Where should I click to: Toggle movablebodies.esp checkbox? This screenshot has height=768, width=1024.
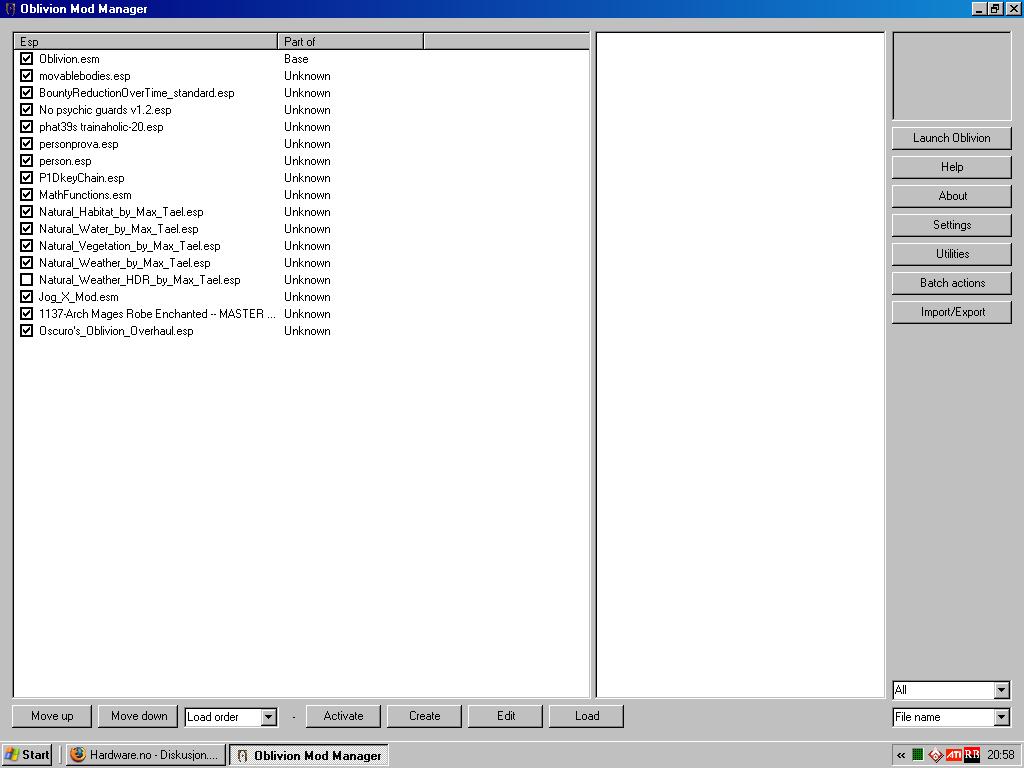26,76
